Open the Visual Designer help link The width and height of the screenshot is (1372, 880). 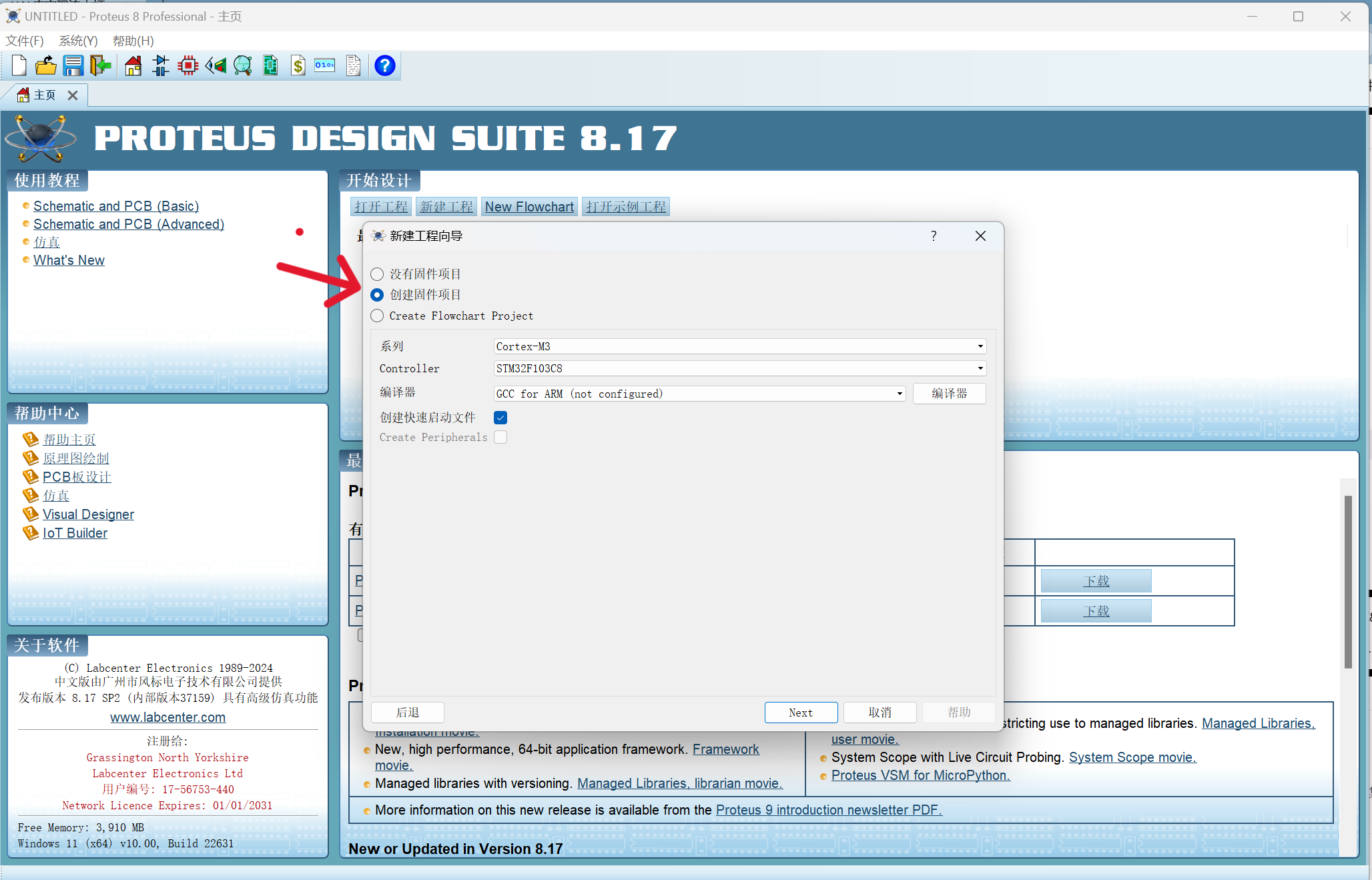coord(88,514)
